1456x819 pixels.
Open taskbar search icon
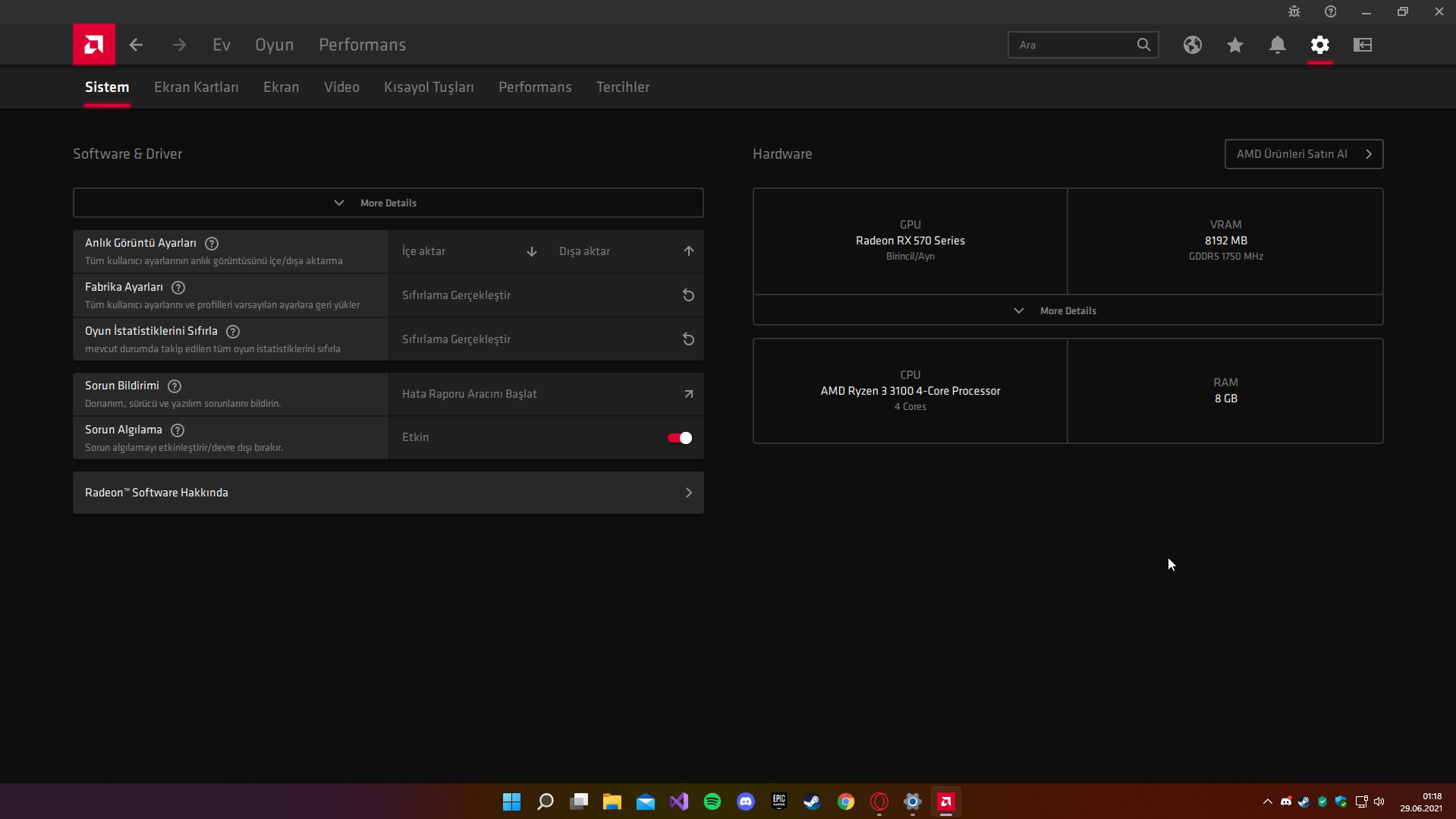(x=546, y=802)
